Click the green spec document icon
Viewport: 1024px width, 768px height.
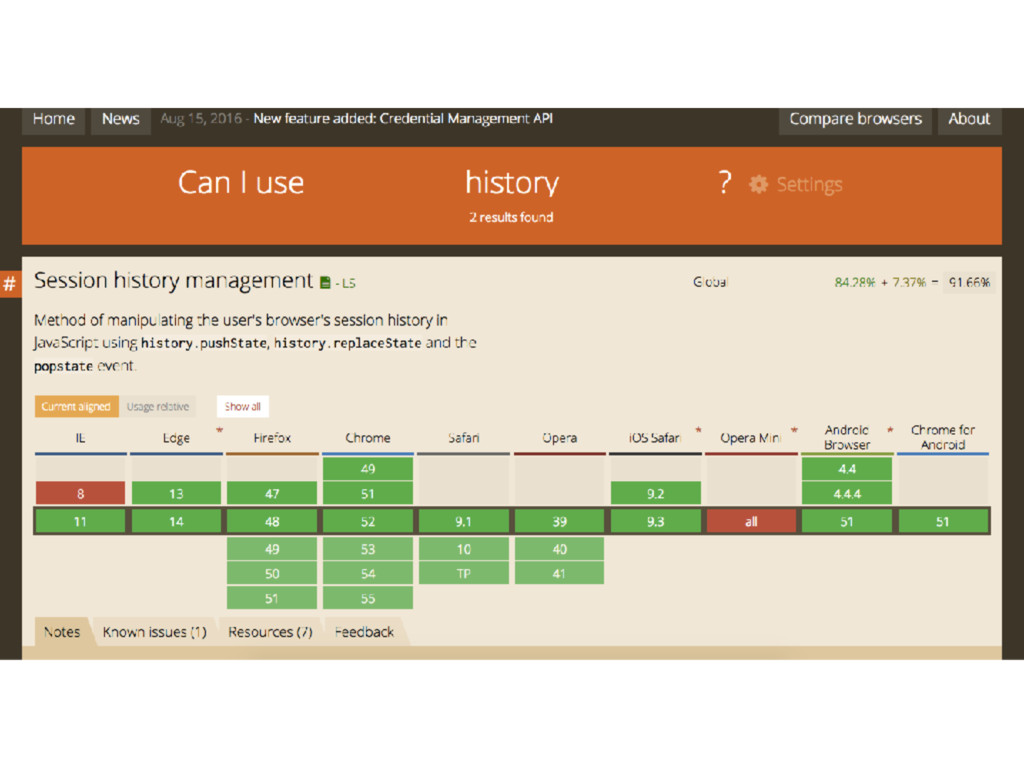point(325,283)
